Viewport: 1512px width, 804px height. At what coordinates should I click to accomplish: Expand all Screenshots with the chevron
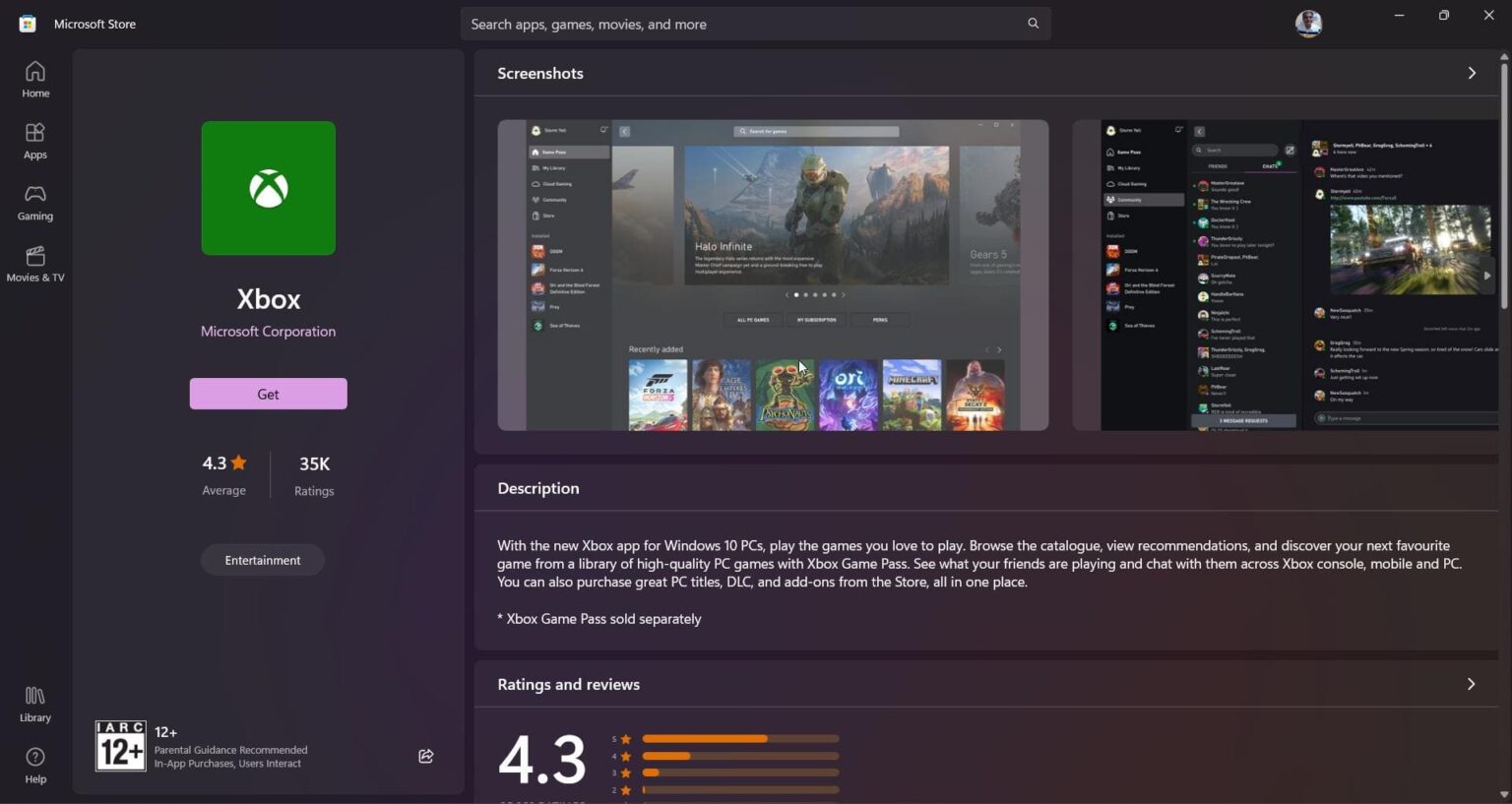(1471, 73)
